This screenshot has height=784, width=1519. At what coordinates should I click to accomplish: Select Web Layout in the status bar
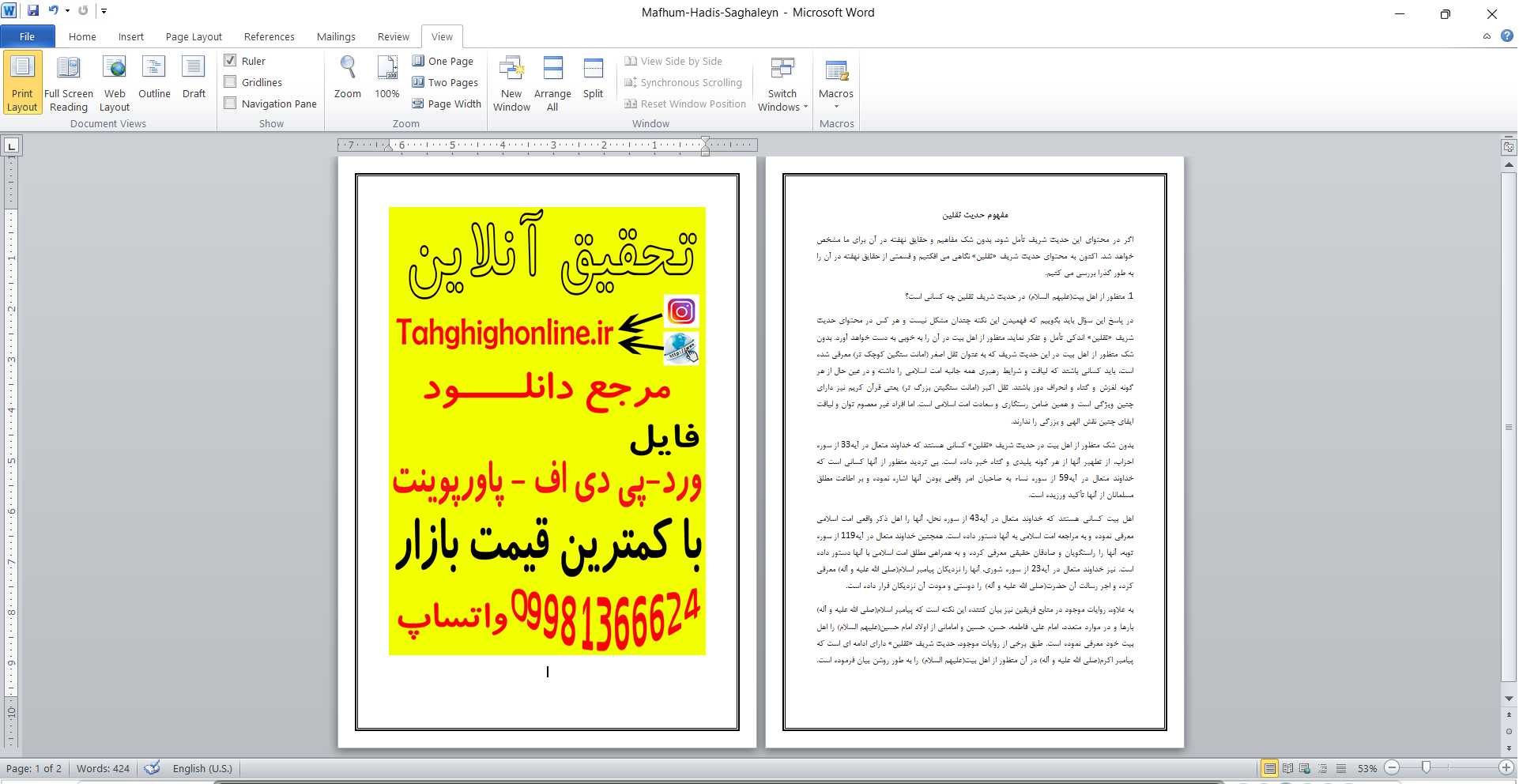[1305, 768]
